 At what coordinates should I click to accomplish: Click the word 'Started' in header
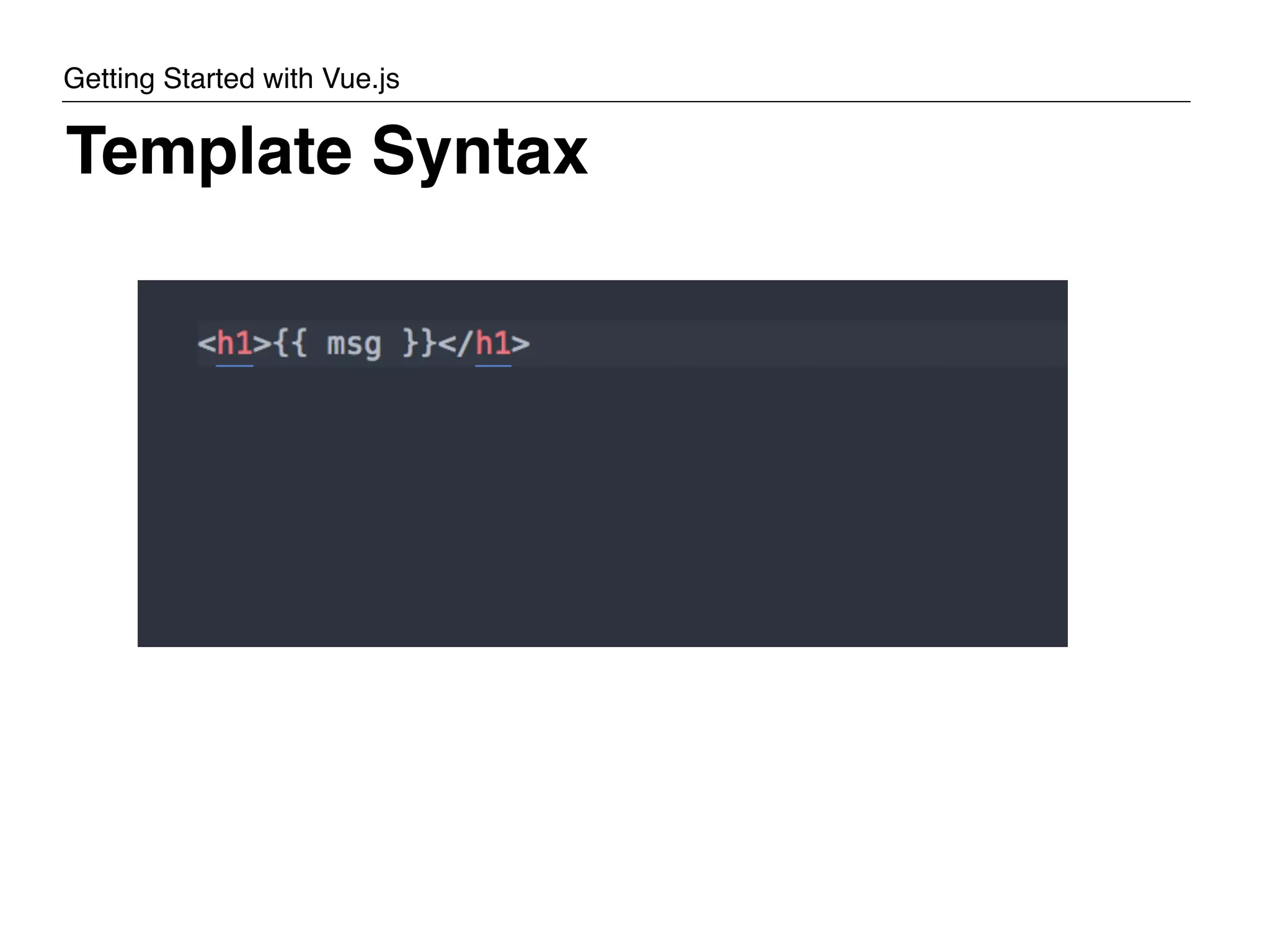(x=208, y=79)
